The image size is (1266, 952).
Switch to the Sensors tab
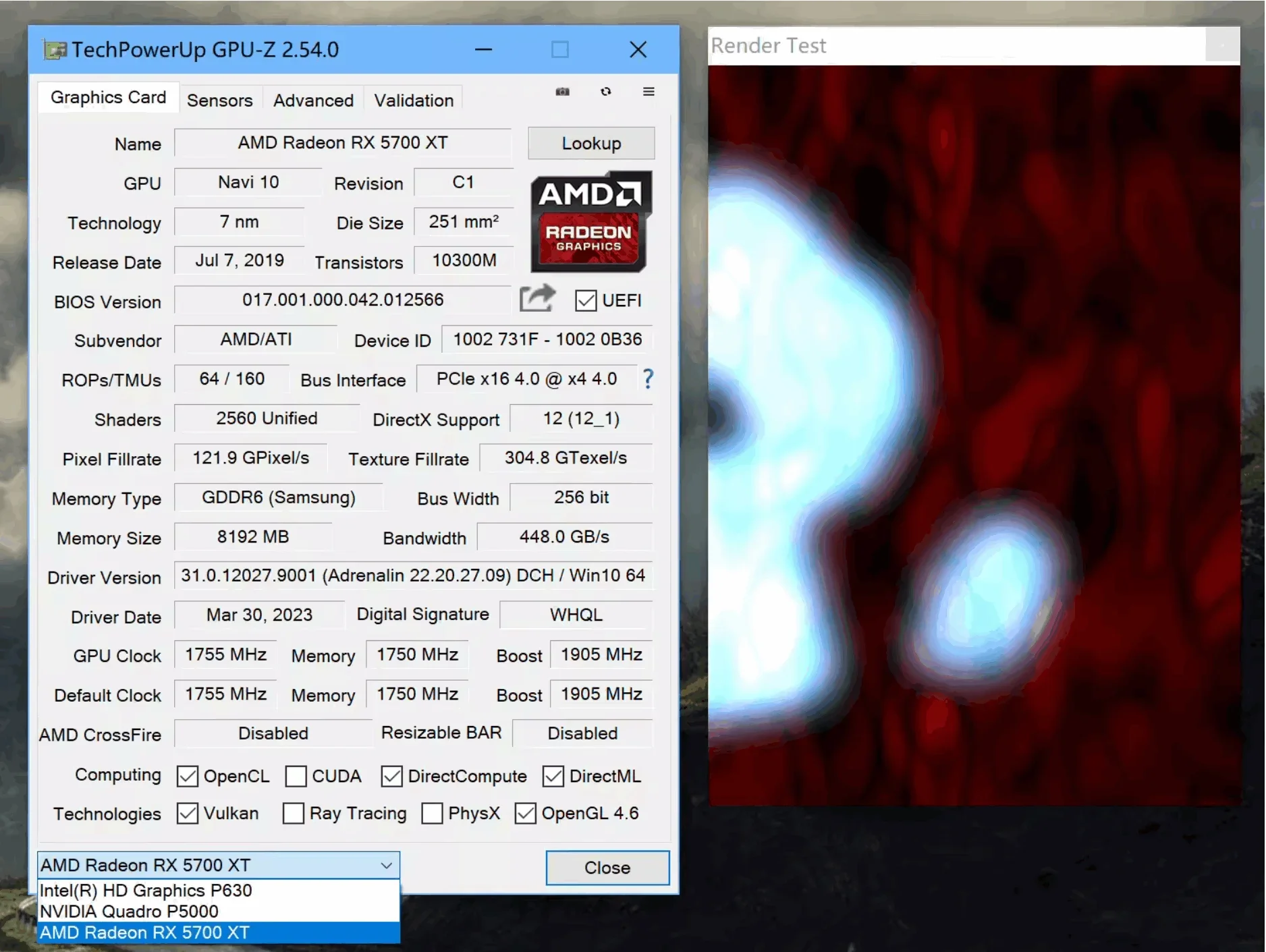pyautogui.click(x=219, y=101)
